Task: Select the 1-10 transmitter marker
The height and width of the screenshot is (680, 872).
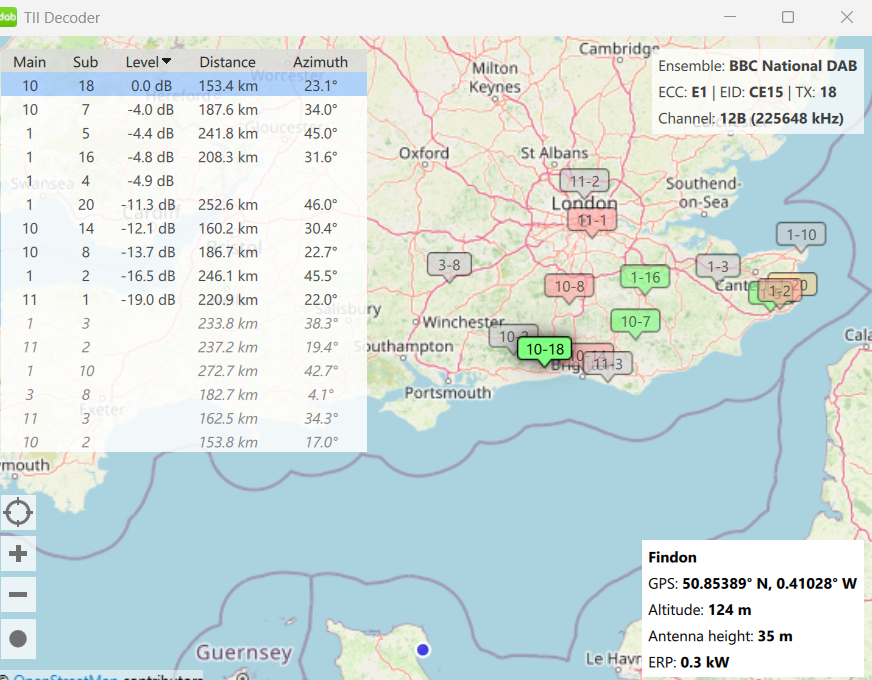Action: [801, 235]
